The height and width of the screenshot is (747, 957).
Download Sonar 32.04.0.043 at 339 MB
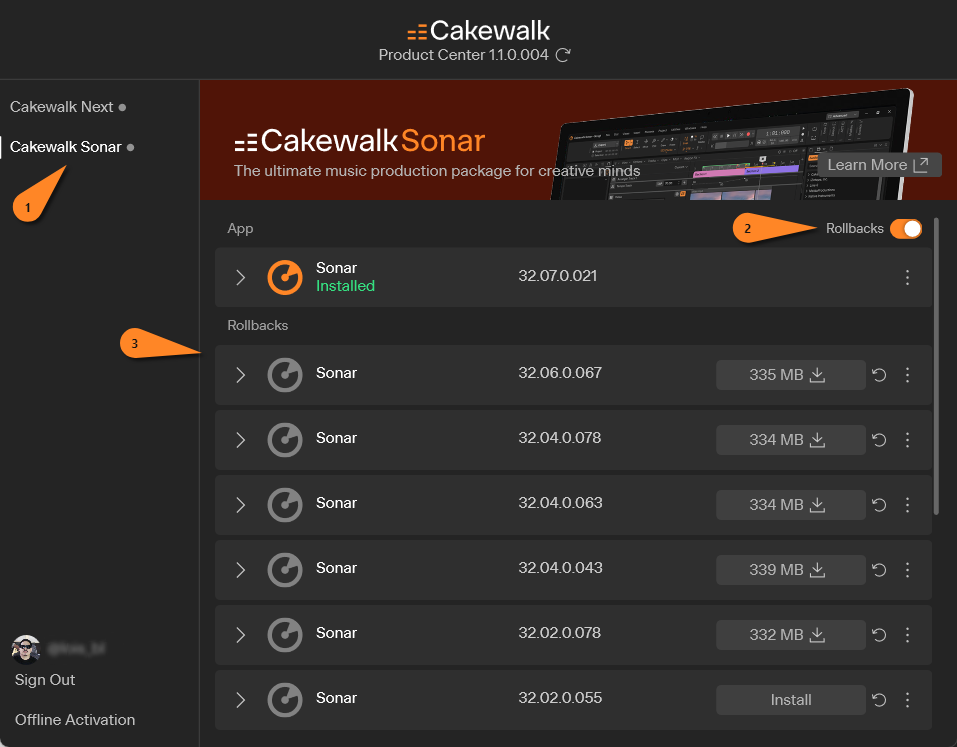tap(790, 570)
